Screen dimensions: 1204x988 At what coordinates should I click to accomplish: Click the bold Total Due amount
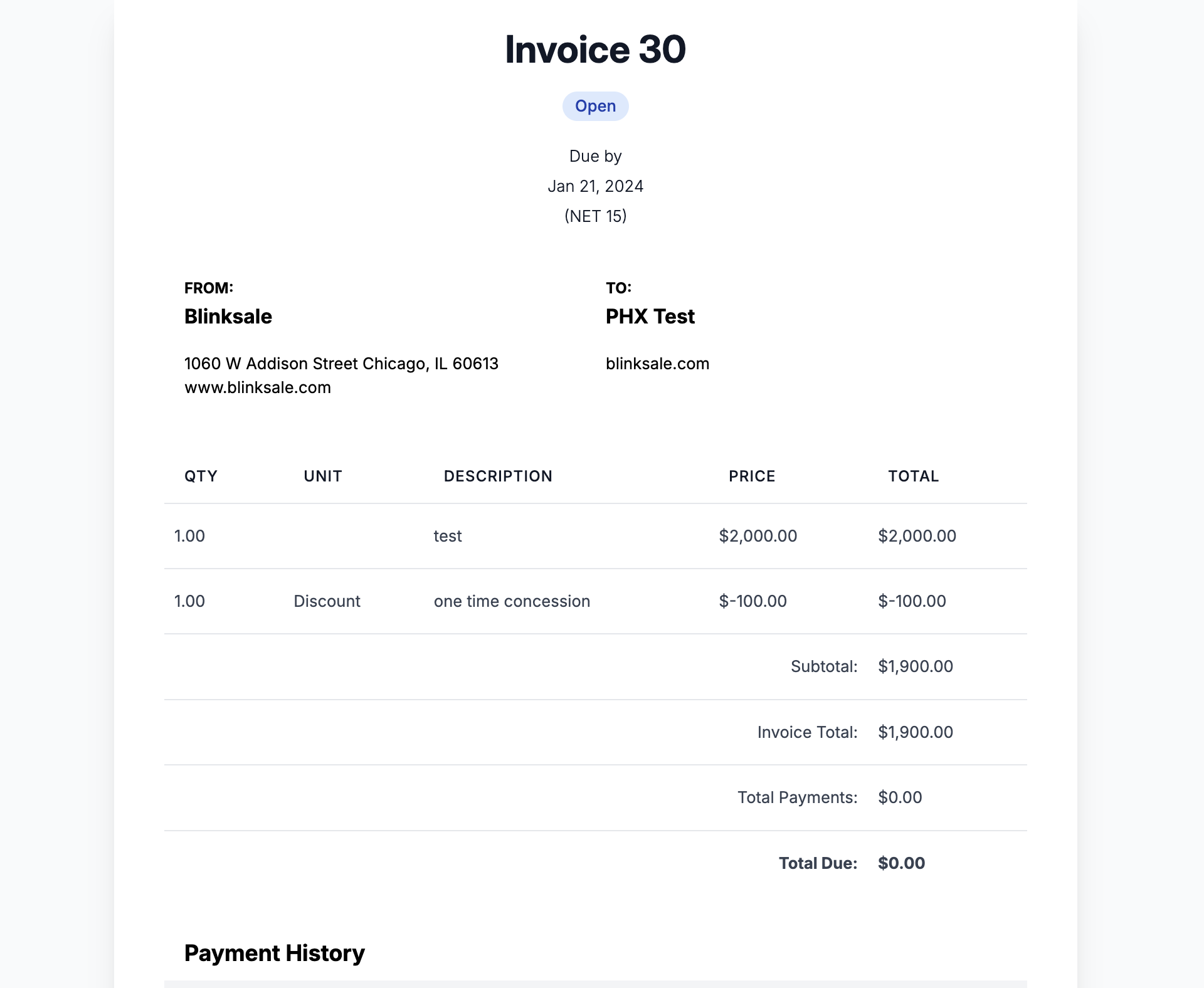pyautogui.click(x=901, y=863)
